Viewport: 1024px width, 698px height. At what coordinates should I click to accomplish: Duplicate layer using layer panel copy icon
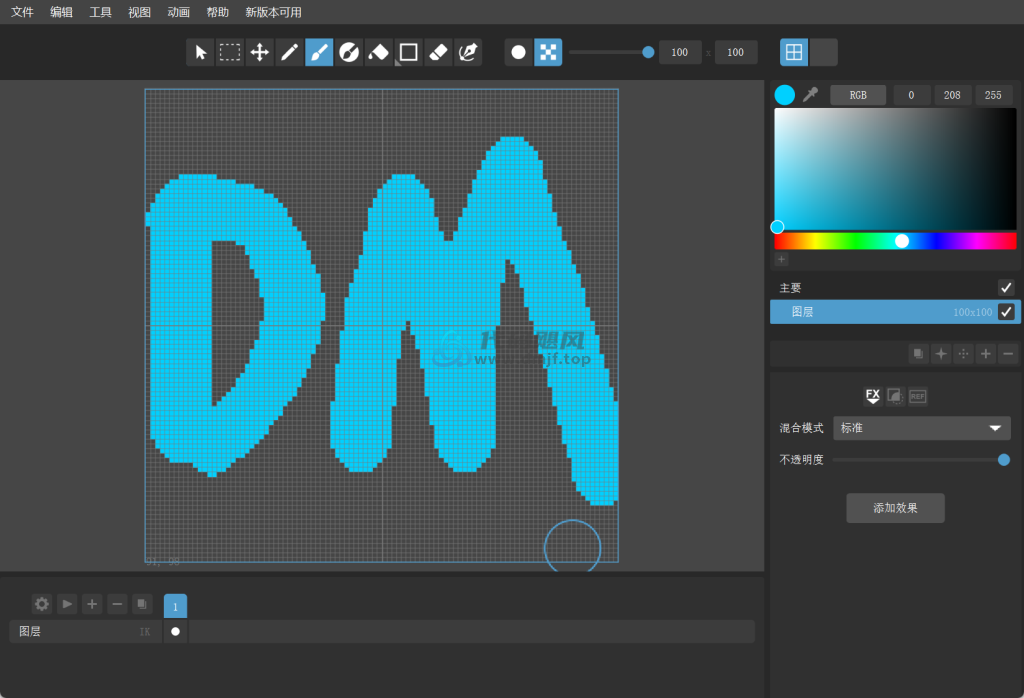tap(919, 354)
